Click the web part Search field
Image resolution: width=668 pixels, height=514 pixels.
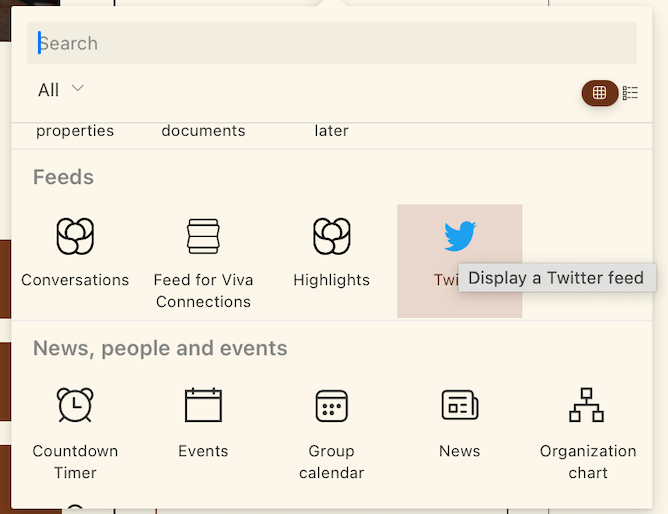(x=331, y=43)
